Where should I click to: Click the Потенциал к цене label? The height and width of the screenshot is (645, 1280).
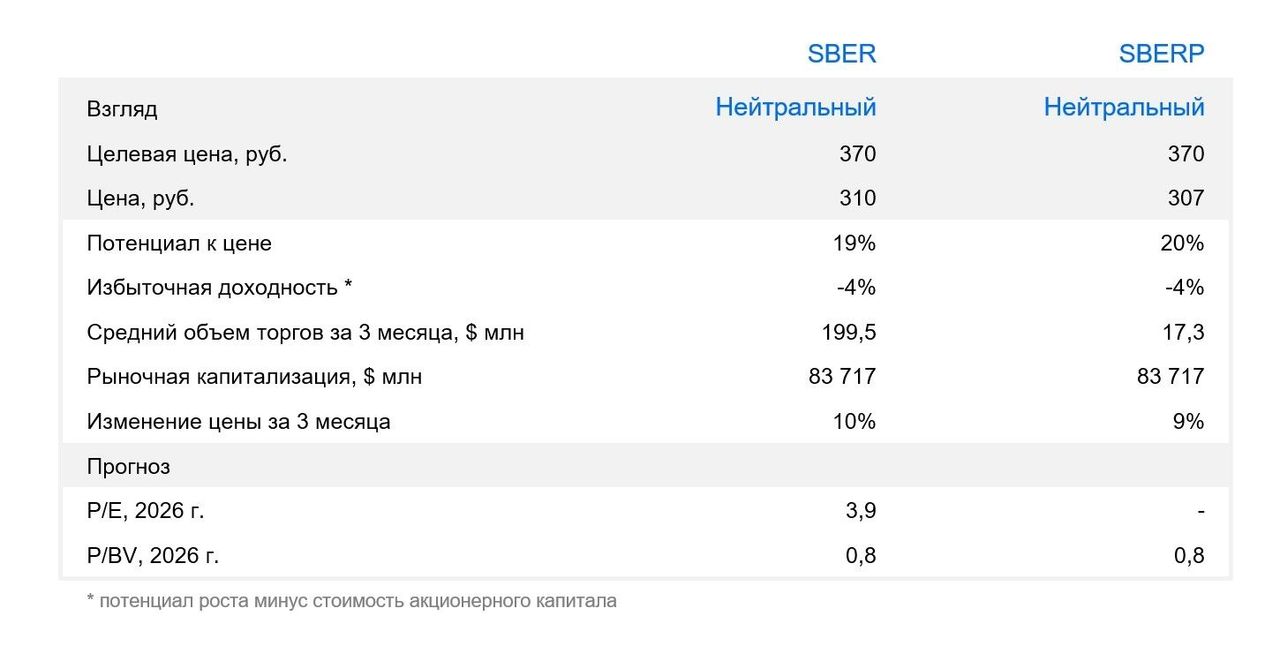179,243
